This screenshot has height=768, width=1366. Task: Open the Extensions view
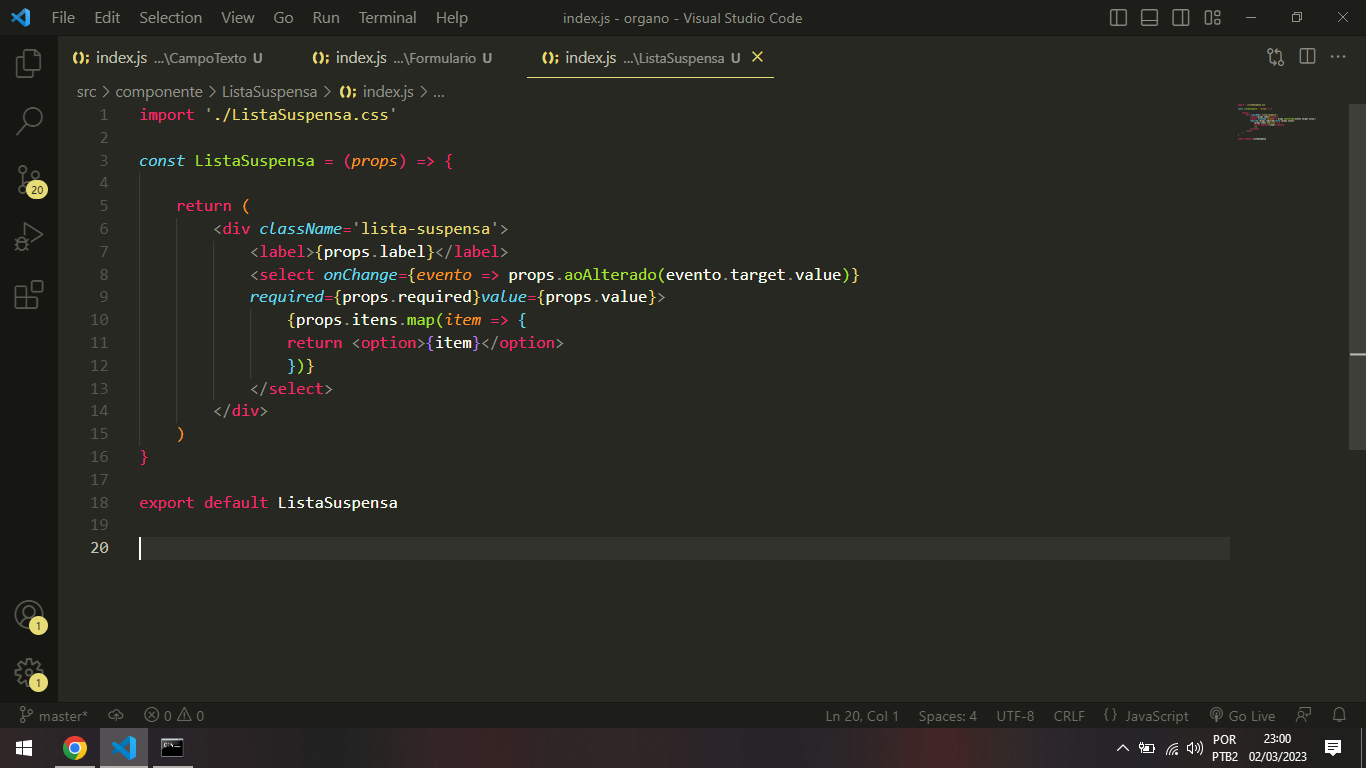[29, 295]
